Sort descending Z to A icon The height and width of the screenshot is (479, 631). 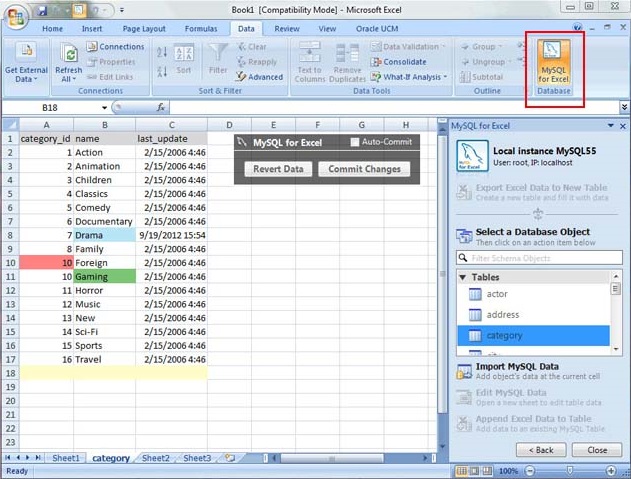pyautogui.click(x=162, y=72)
